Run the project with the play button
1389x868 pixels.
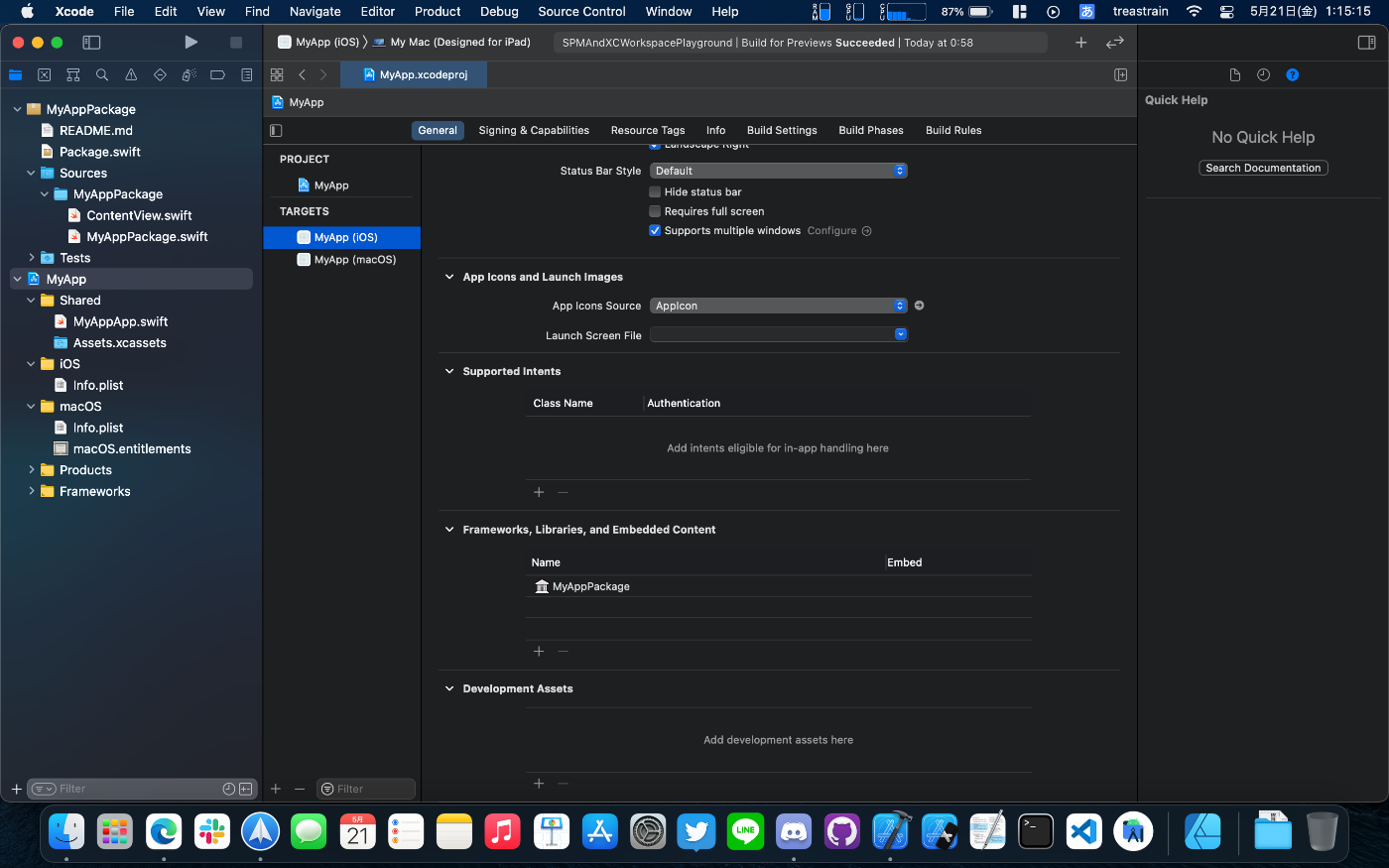[191, 43]
